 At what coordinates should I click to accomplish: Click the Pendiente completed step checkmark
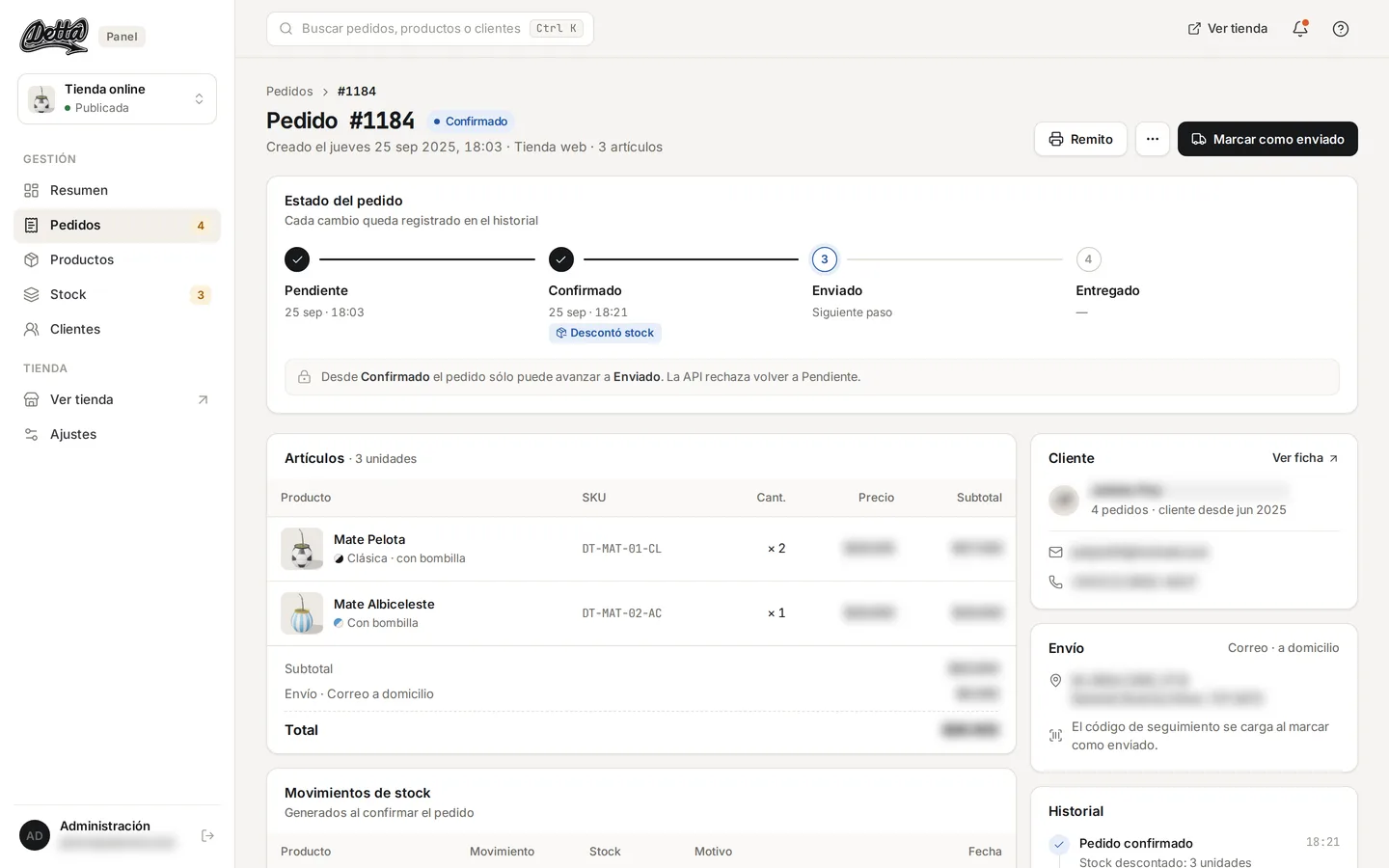[x=297, y=259]
